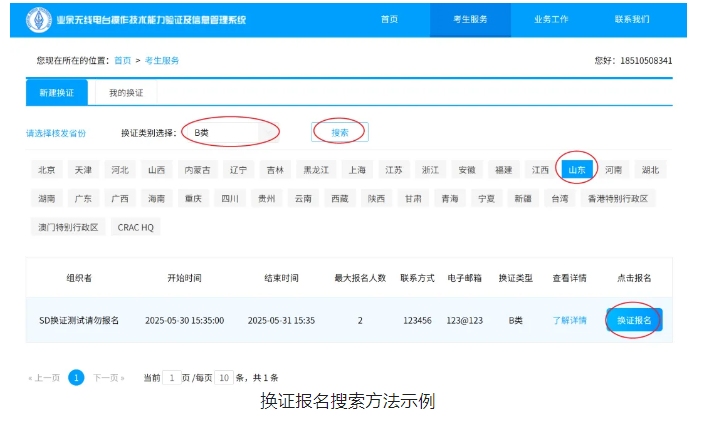Choose the 北京 province option

[x=46, y=170]
